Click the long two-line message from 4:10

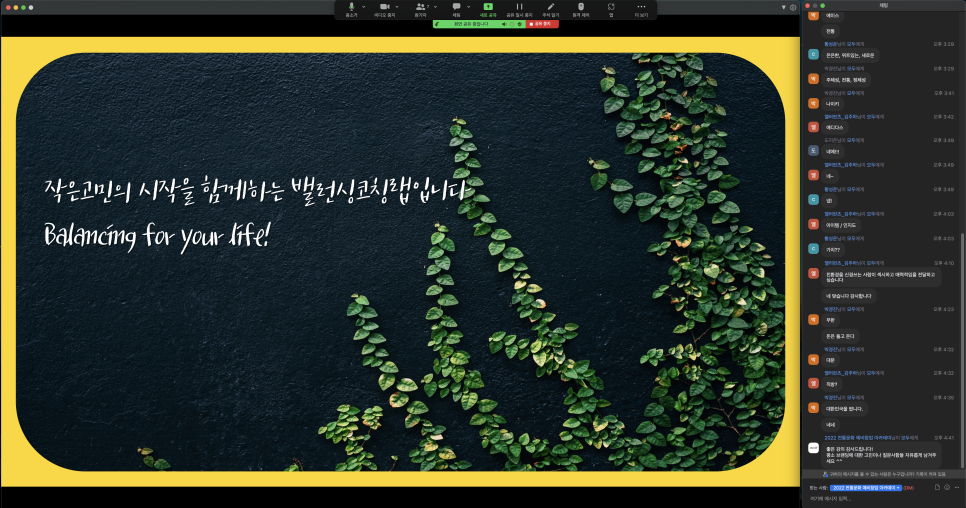tap(881, 277)
